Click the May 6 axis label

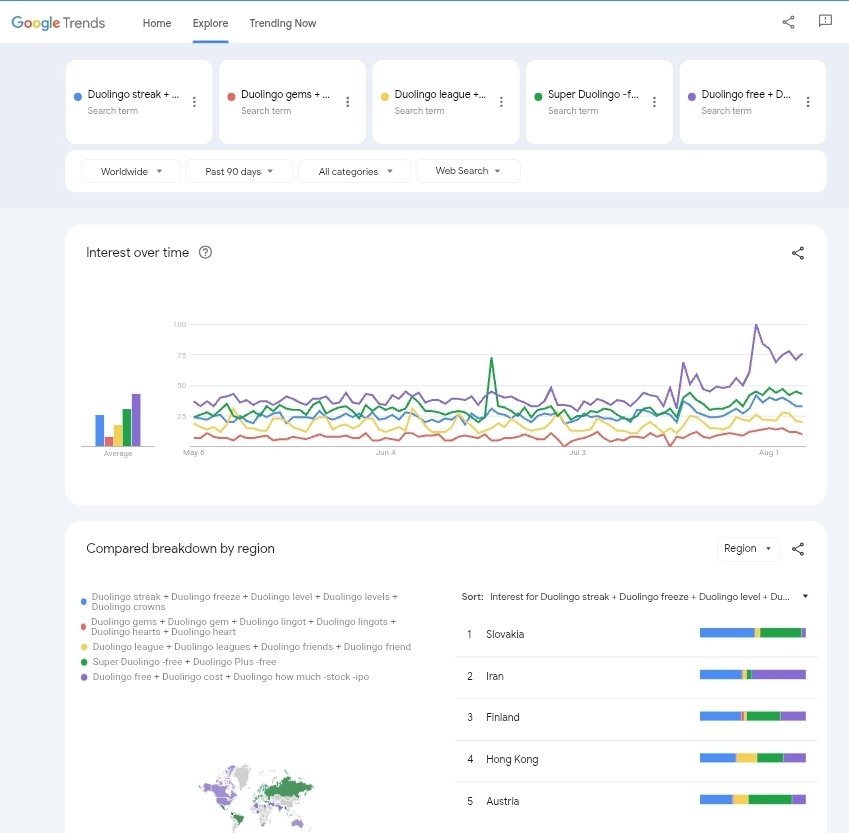[x=193, y=453]
